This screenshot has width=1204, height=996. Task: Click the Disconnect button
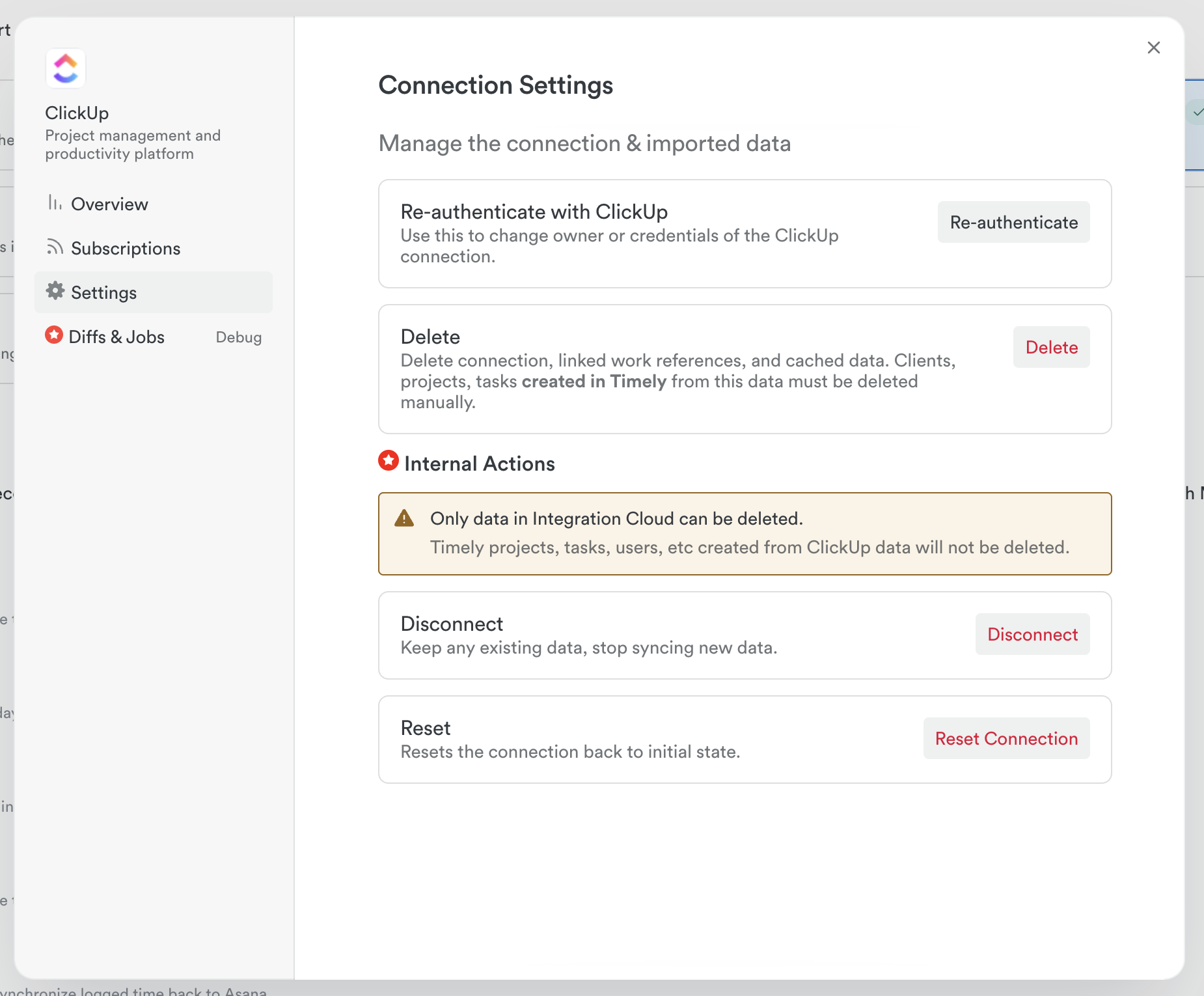[x=1032, y=634]
